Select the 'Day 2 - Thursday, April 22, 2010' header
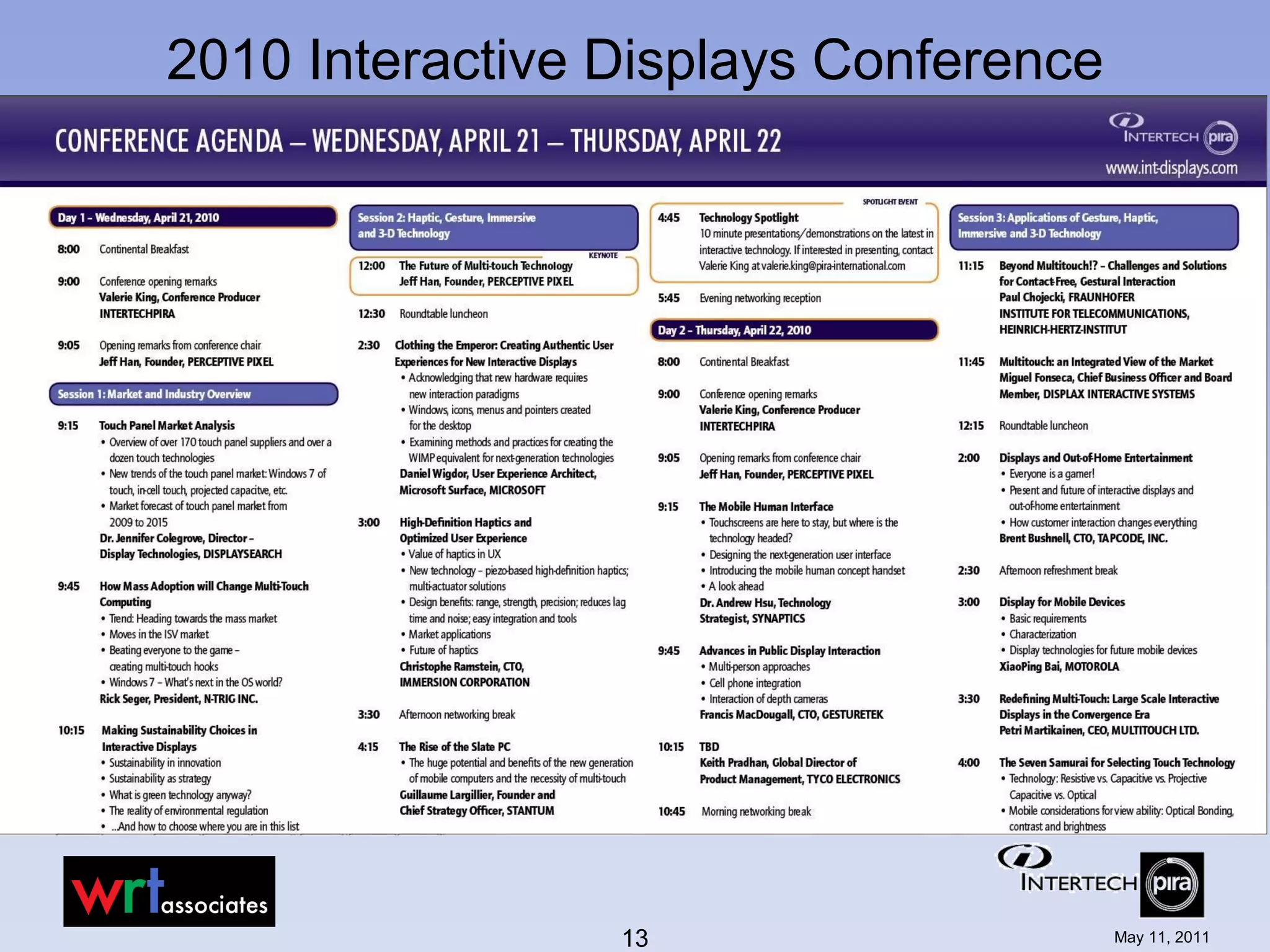Viewport: 1270px width, 952px height. click(x=793, y=330)
